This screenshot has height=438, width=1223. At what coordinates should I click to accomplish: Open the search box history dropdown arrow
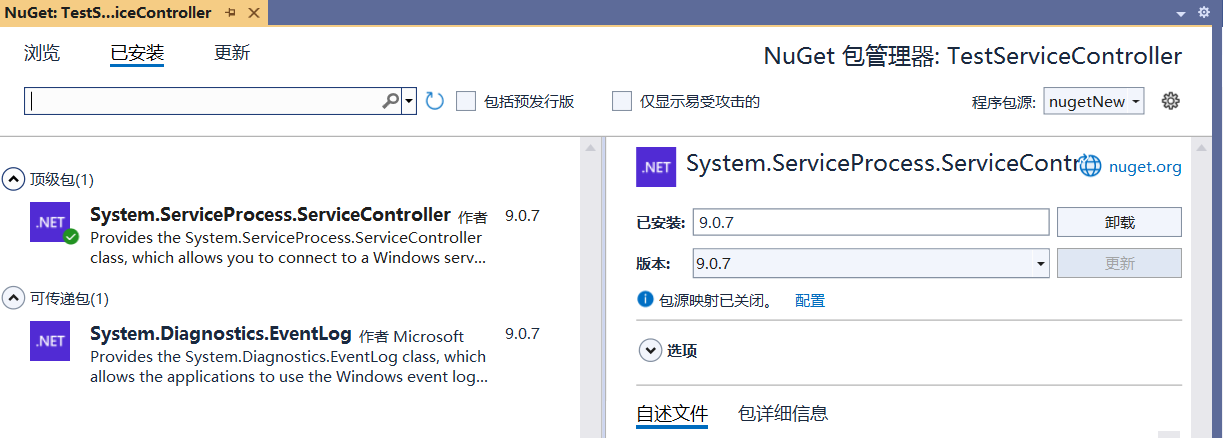(409, 101)
